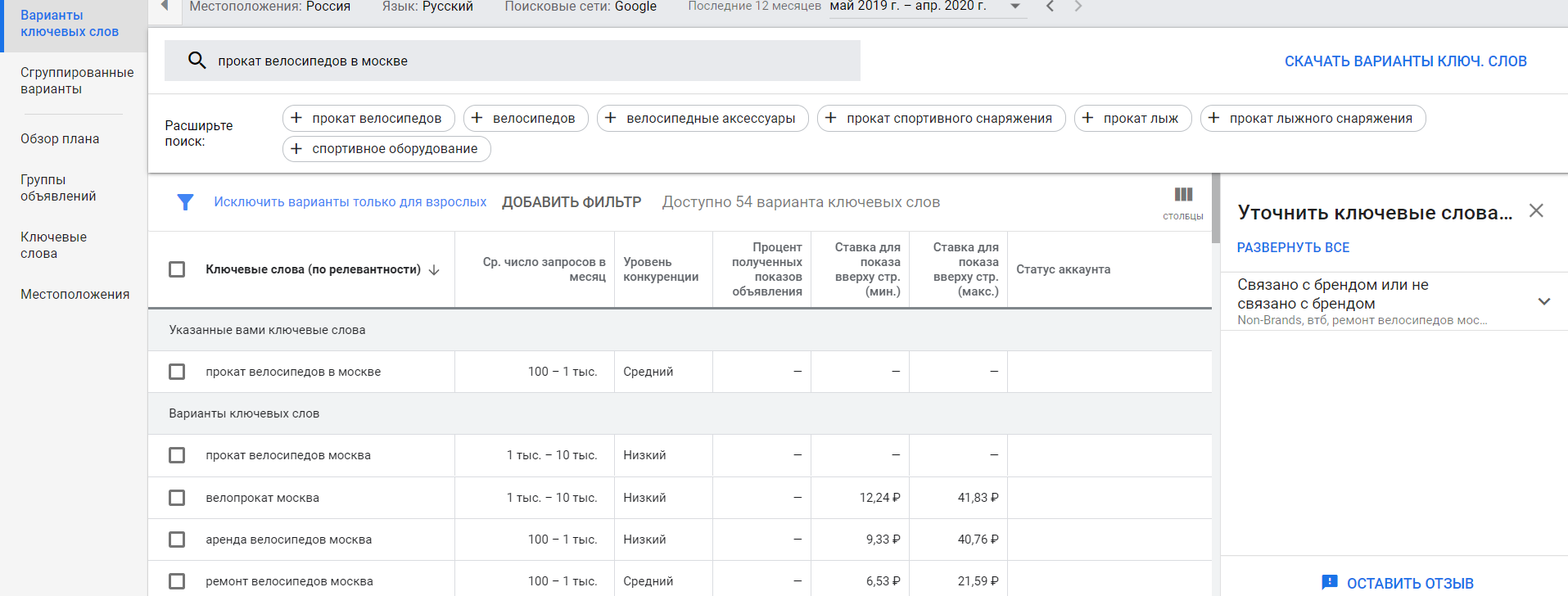This screenshot has height=596, width=1568.
Task: Open 'Группы объявлений' nav item
Action: pyautogui.click(x=58, y=187)
